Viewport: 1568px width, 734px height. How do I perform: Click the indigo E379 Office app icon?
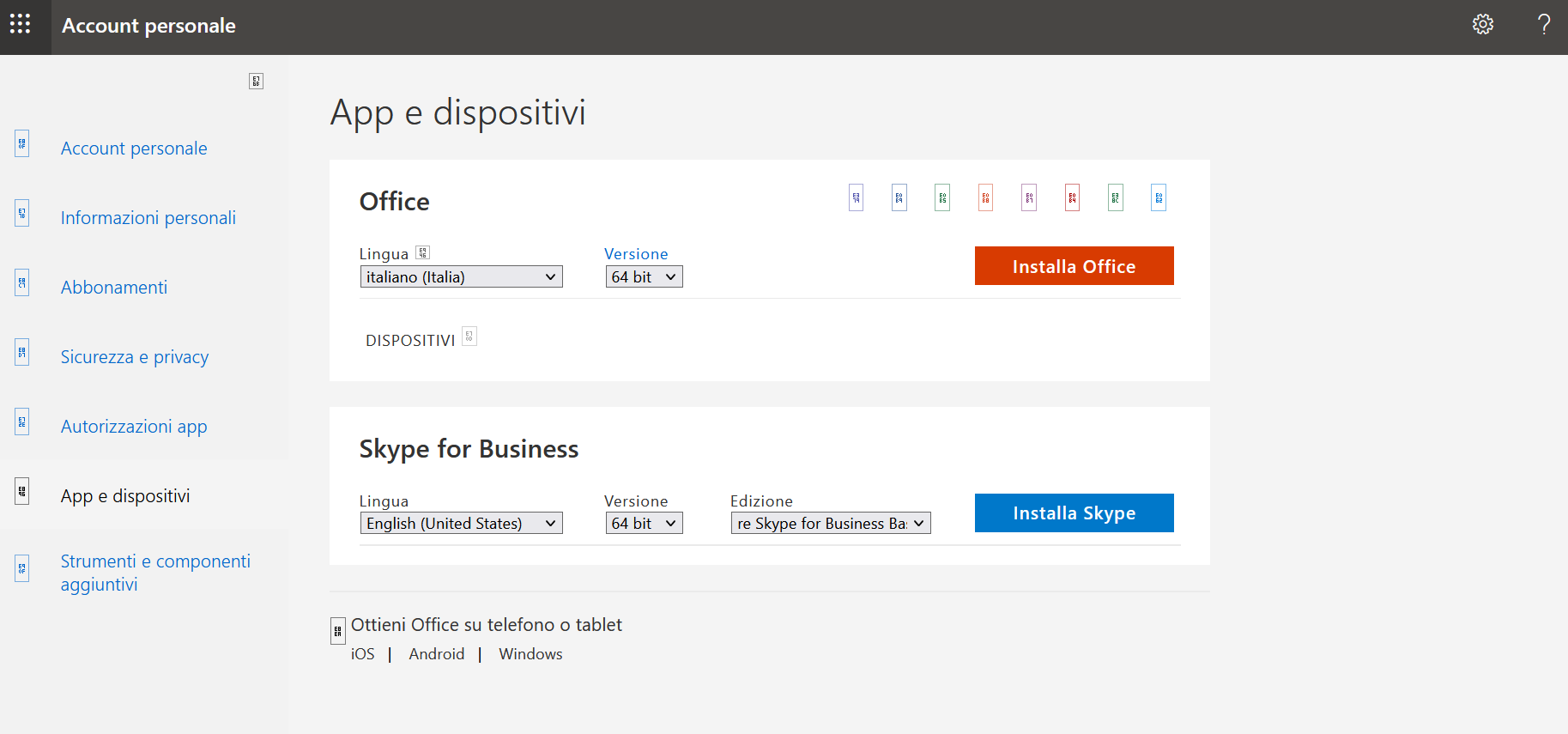(856, 197)
